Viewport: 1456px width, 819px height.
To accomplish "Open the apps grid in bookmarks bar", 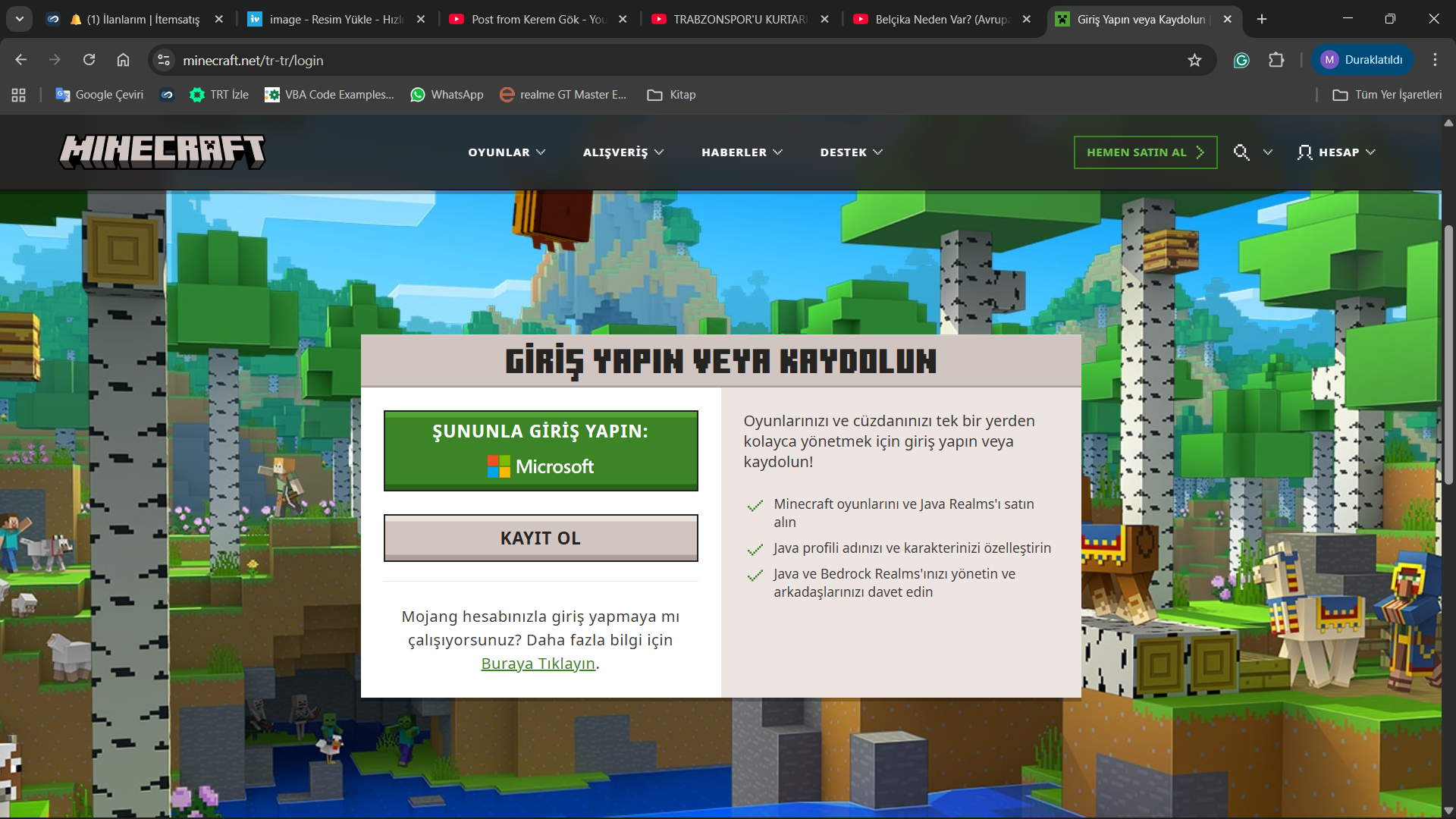I will coord(19,95).
